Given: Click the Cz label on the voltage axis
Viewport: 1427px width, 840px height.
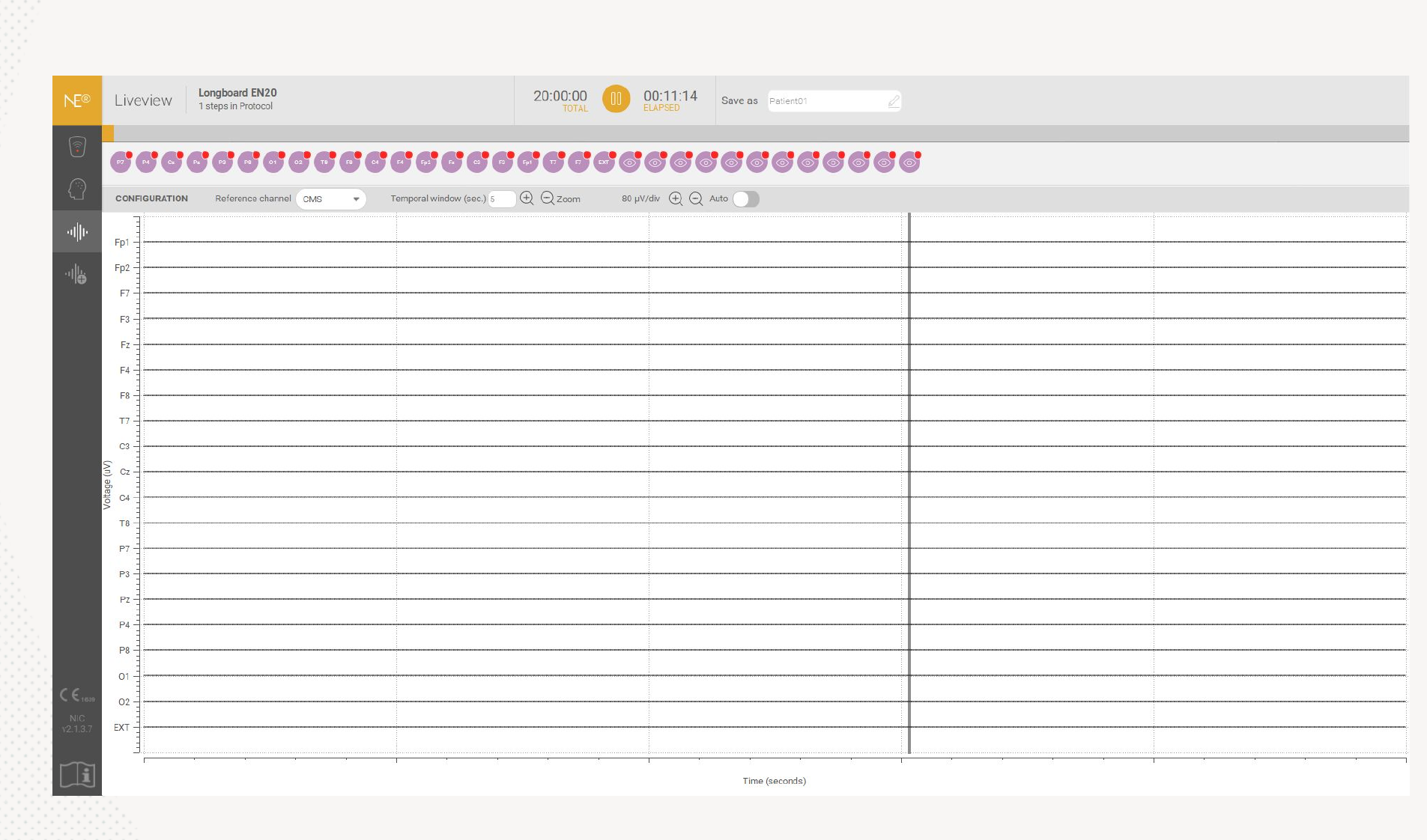Looking at the screenshot, I should coord(125,472).
